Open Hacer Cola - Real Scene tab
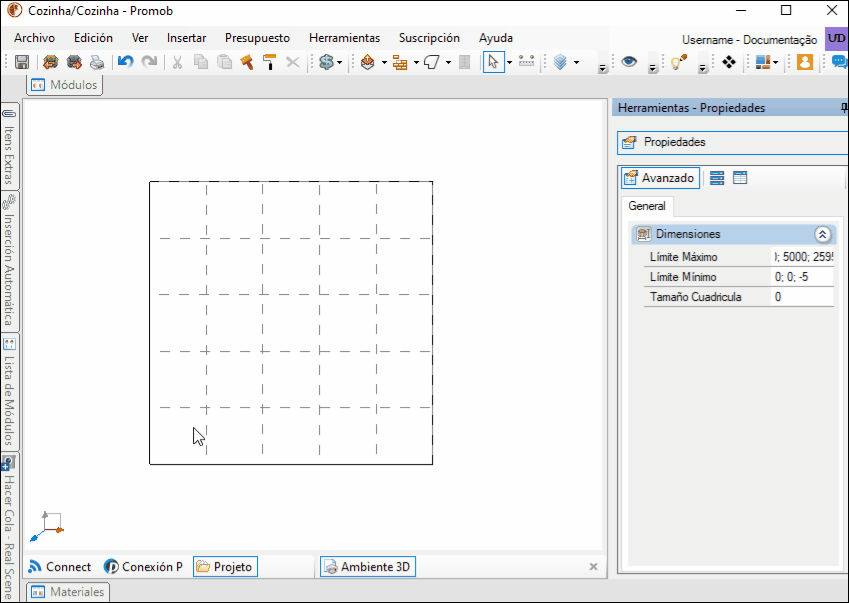This screenshot has height=603, width=849. [x=9, y=528]
